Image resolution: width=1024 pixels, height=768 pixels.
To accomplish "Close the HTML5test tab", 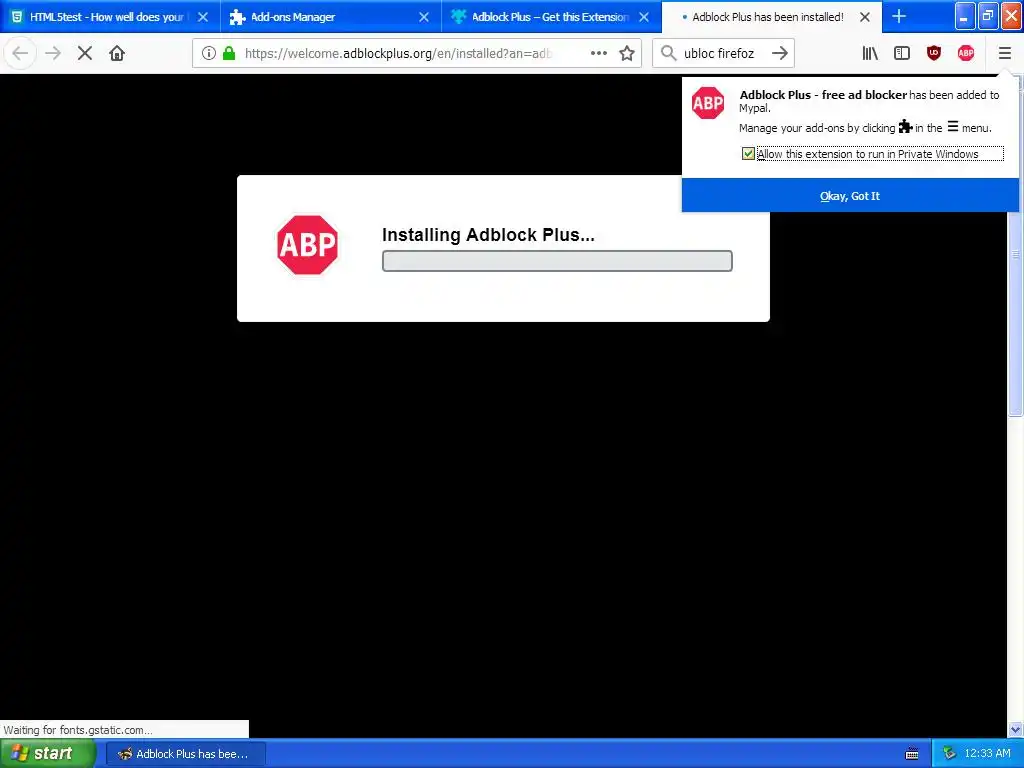I will pyautogui.click(x=203, y=17).
